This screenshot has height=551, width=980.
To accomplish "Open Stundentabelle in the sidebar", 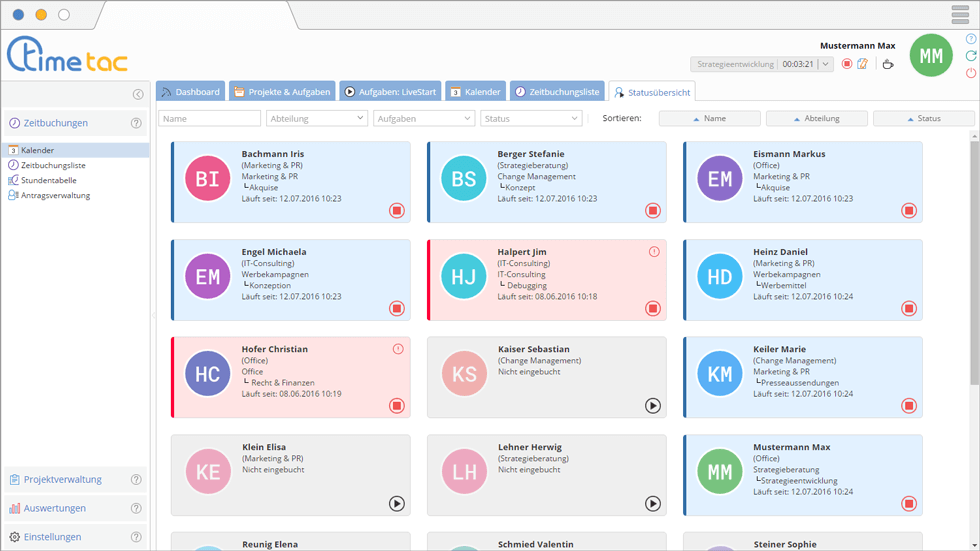I will click(x=49, y=181).
